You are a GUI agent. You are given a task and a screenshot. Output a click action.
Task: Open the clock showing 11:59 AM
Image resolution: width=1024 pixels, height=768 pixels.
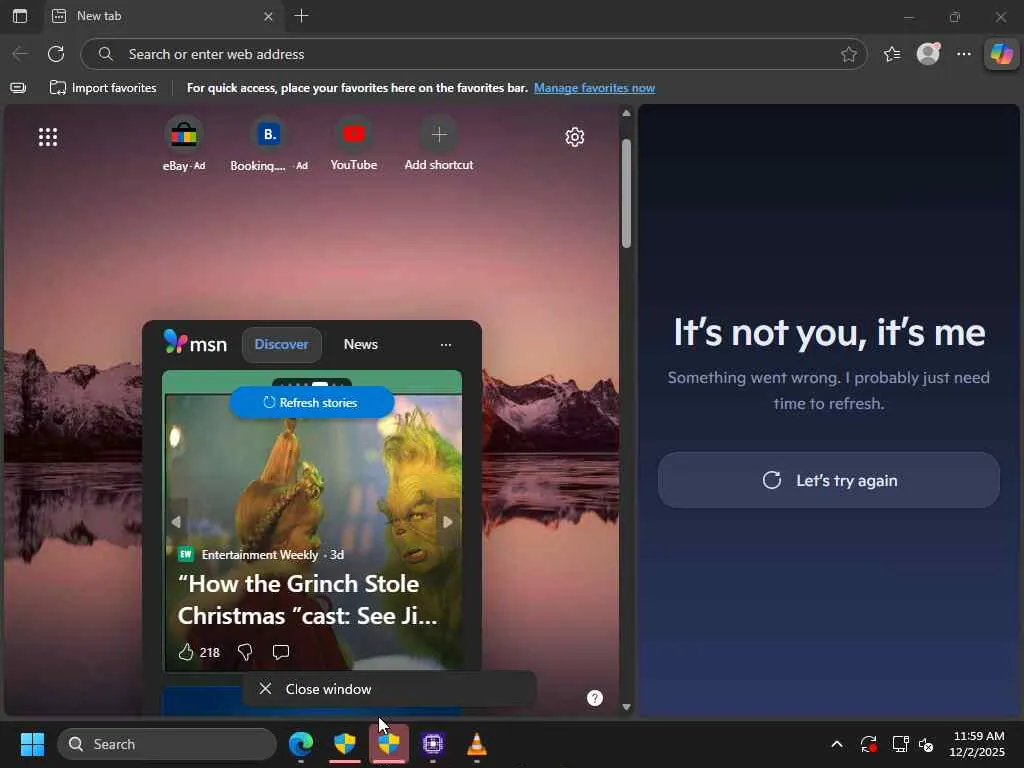click(977, 744)
